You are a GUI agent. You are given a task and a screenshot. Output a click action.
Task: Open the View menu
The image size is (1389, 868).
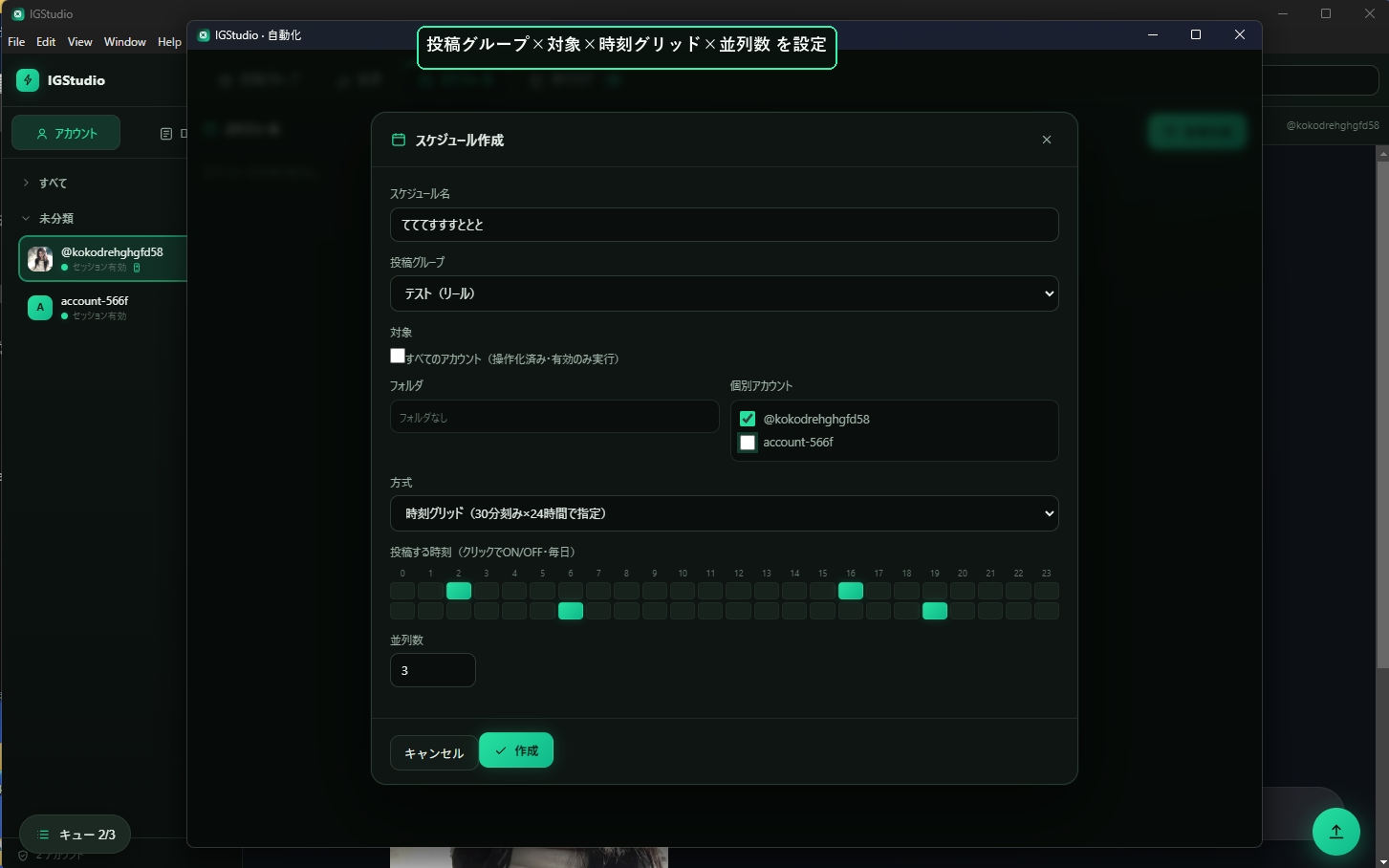[80, 42]
